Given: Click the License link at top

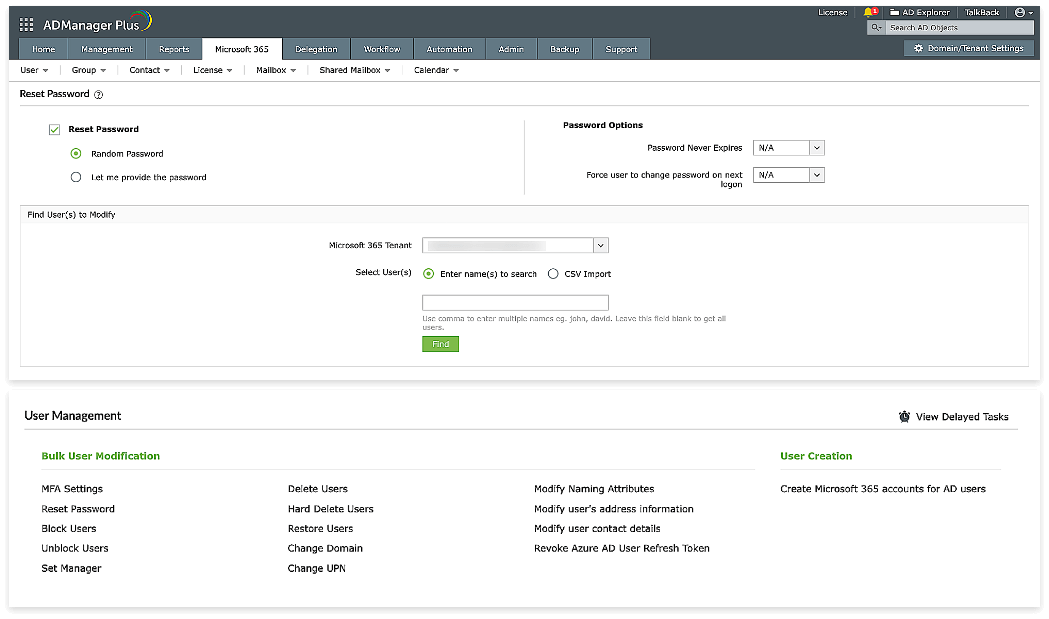Looking at the screenshot, I should pos(833,12).
